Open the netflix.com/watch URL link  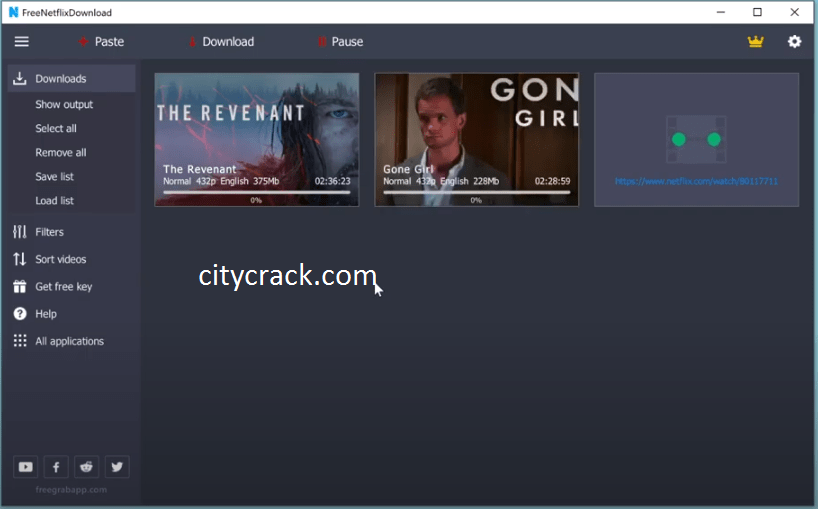[x=696, y=181]
